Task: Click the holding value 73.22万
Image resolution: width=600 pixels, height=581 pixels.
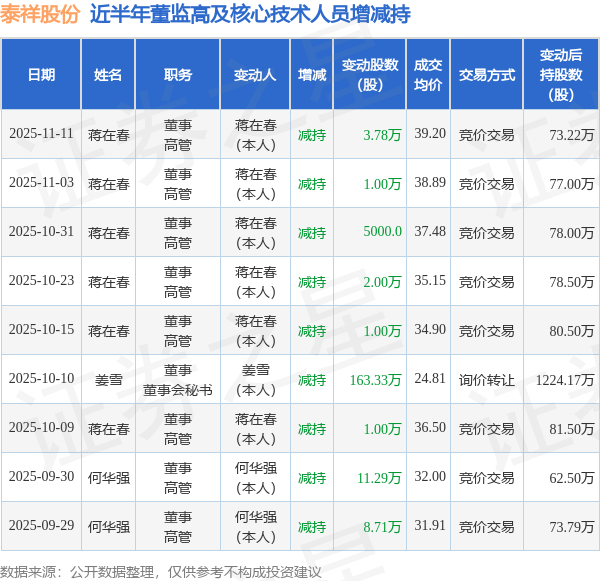Action: (x=572, y=135)
